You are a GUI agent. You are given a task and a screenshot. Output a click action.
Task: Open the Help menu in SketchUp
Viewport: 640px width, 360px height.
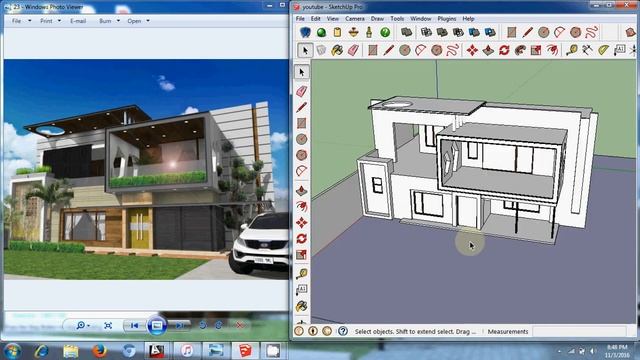(468, 19)
